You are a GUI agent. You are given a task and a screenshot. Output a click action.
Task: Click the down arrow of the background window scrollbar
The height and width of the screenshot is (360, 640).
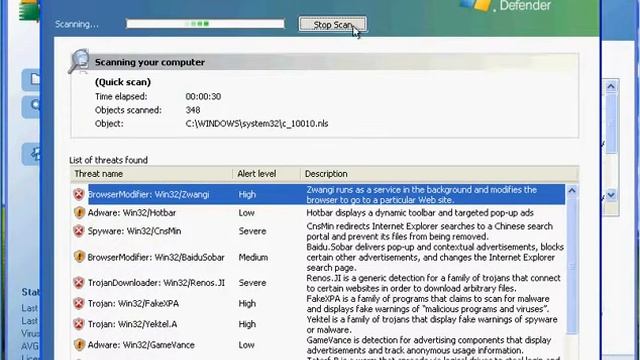(611, 195)
